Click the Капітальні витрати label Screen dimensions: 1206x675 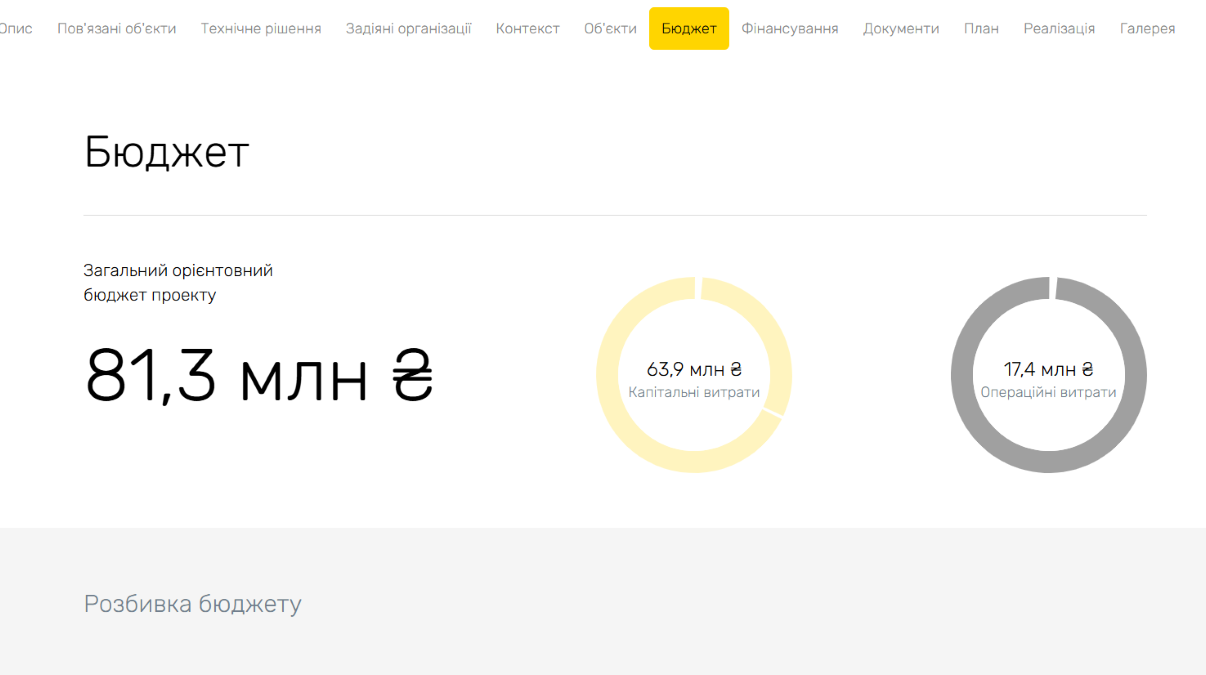[x=694, y=393]
